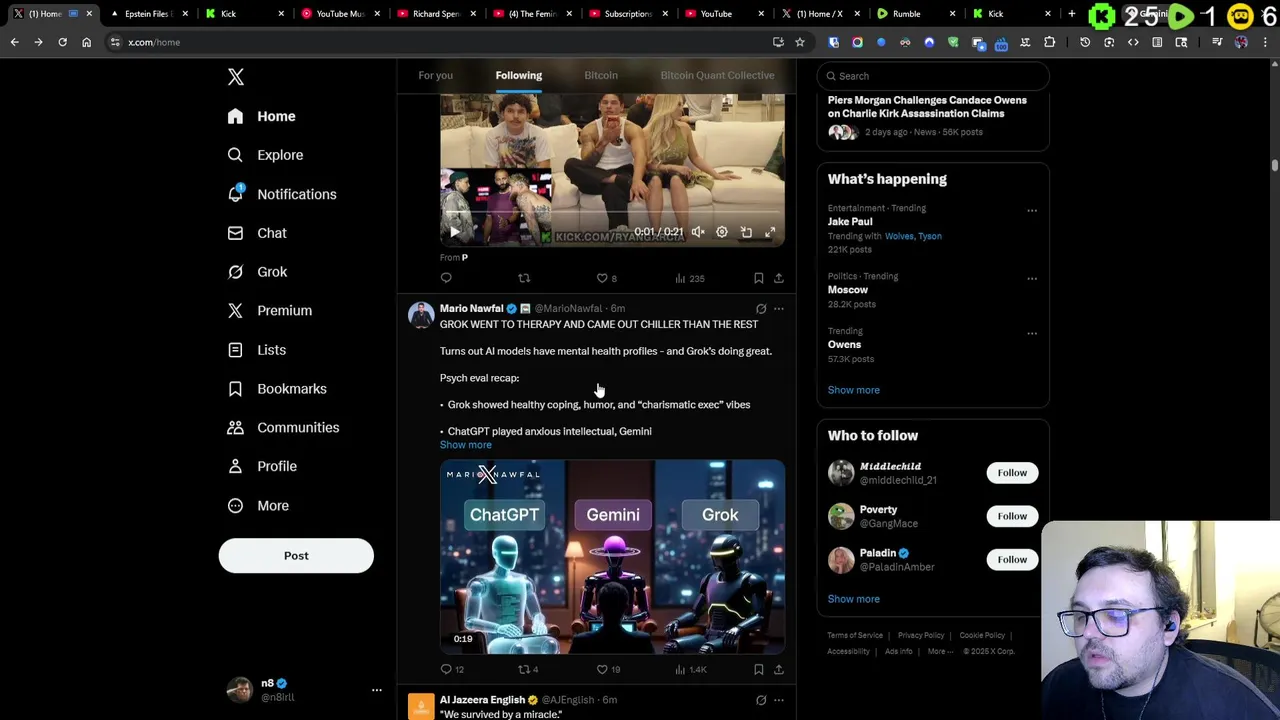
Task: Open top video settings gear
Action: [x=722, y=232]
